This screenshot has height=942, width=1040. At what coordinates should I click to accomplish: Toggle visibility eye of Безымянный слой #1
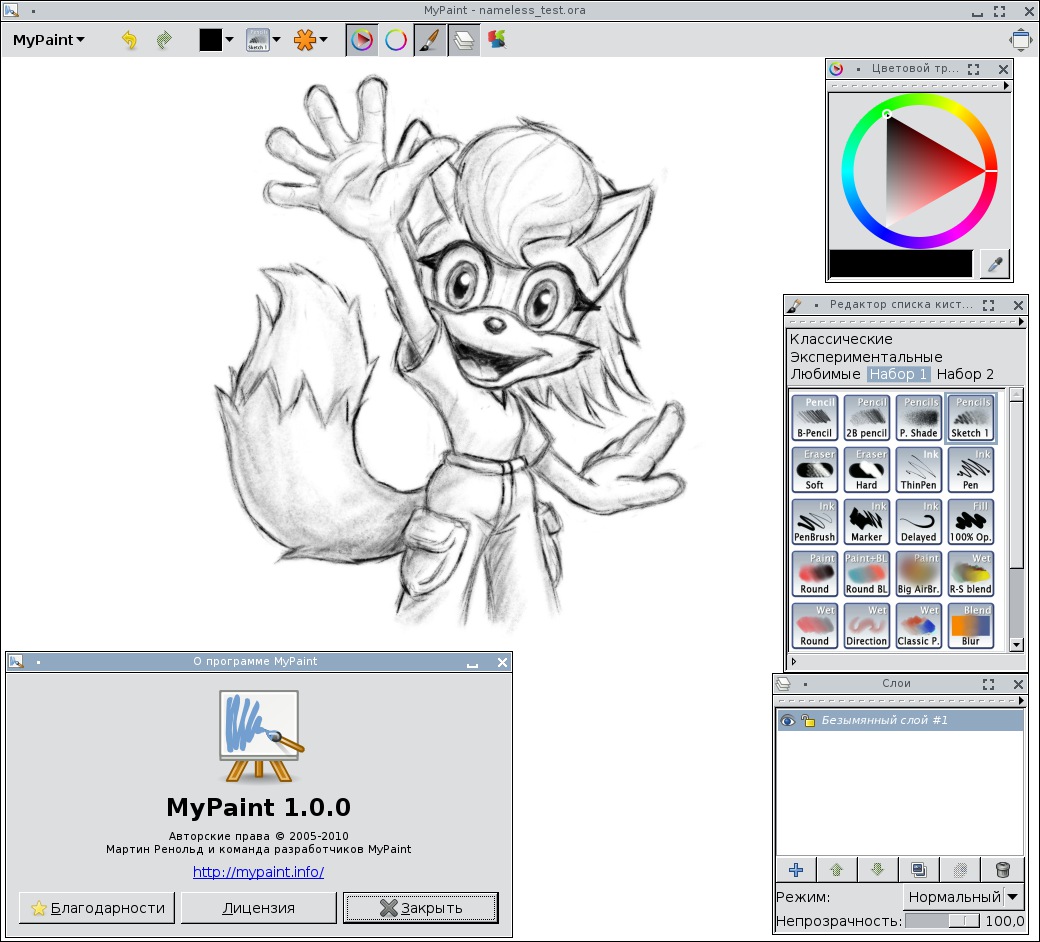787,720
